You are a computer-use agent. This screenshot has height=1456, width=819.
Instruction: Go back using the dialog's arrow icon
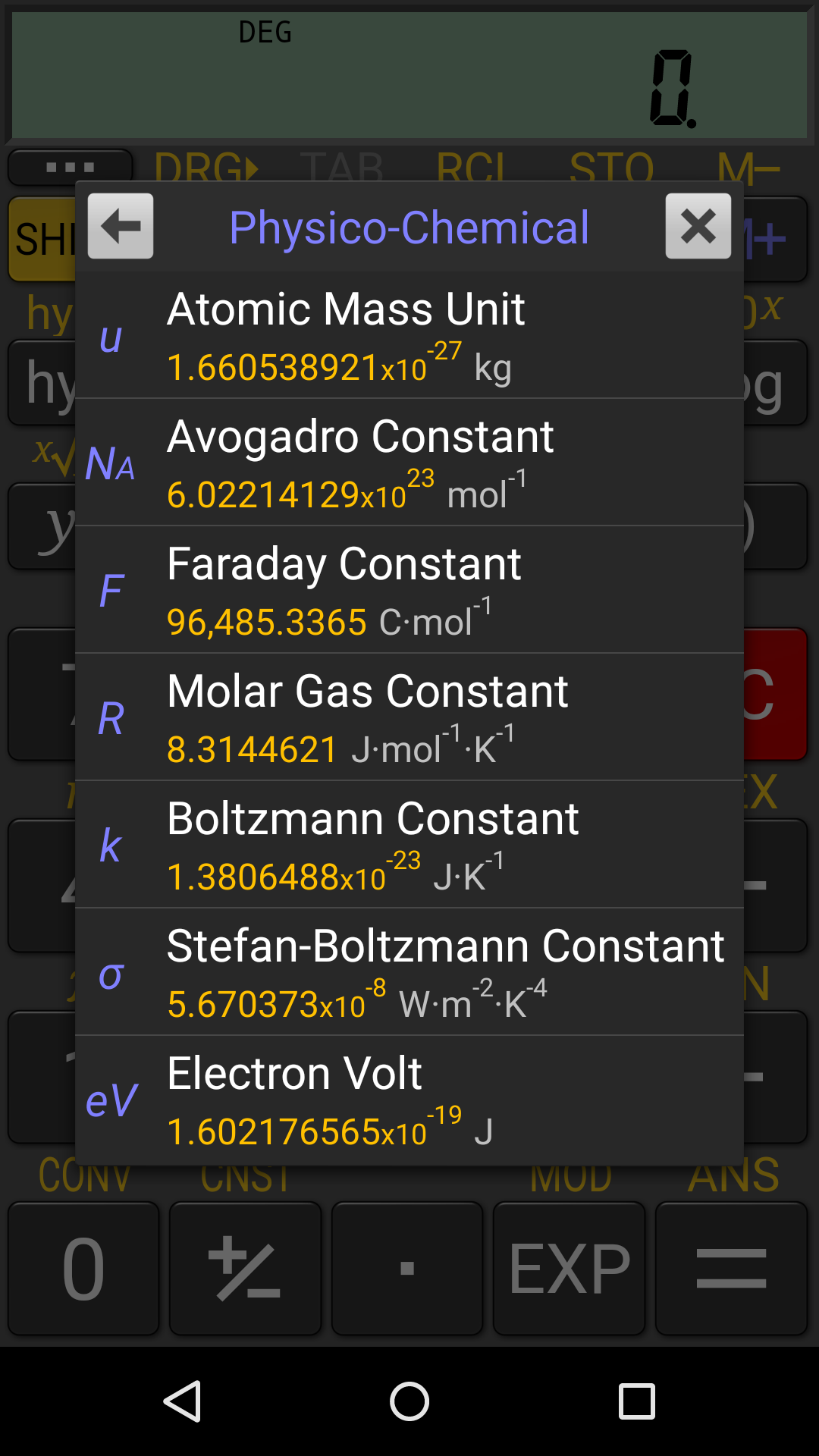point(120,226)
